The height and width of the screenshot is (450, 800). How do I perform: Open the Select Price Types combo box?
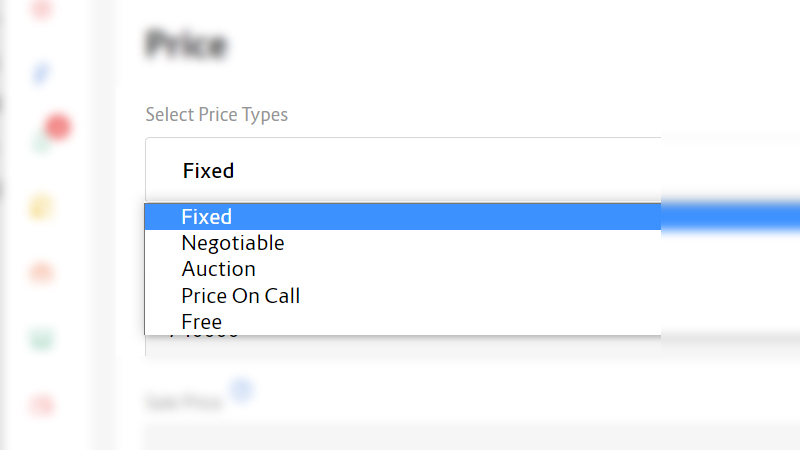402,170
